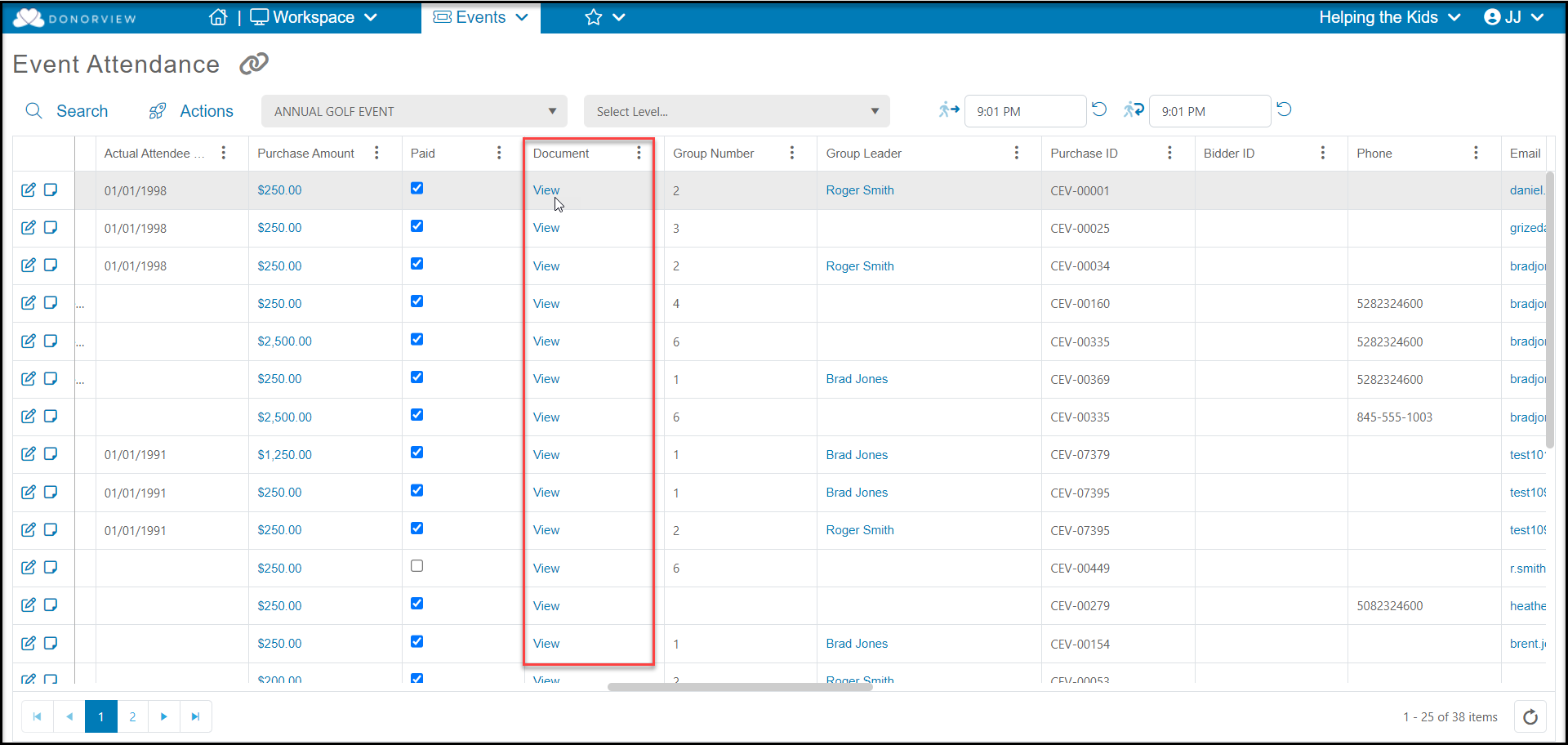Uncheck Paid for CEV-00279 row
This screenshot has width=1568, height=745.
click(x=417, y=603)
